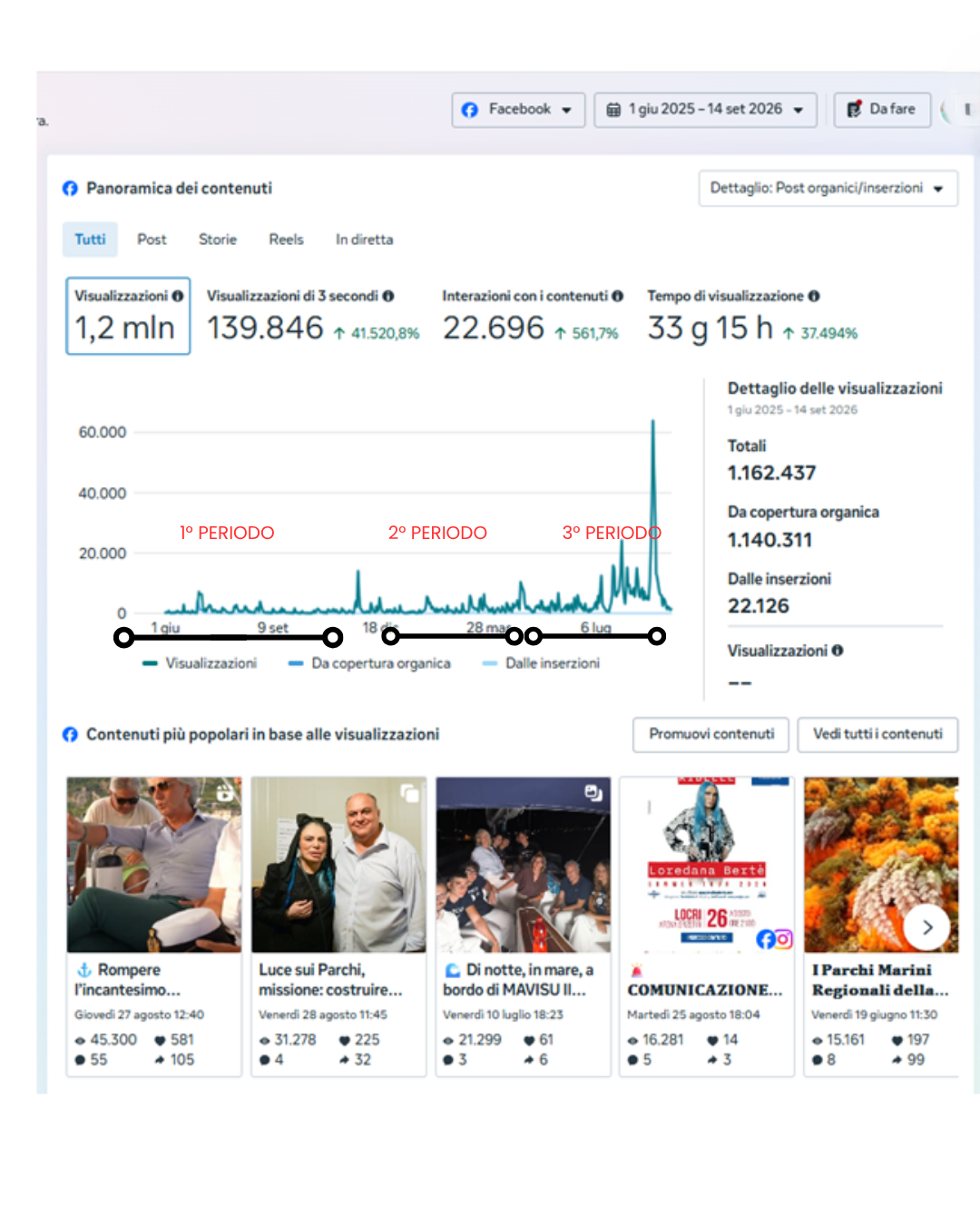Open the Facebook platform dropdown
This screenshot has width=980, height=1225.
[518, 110]
